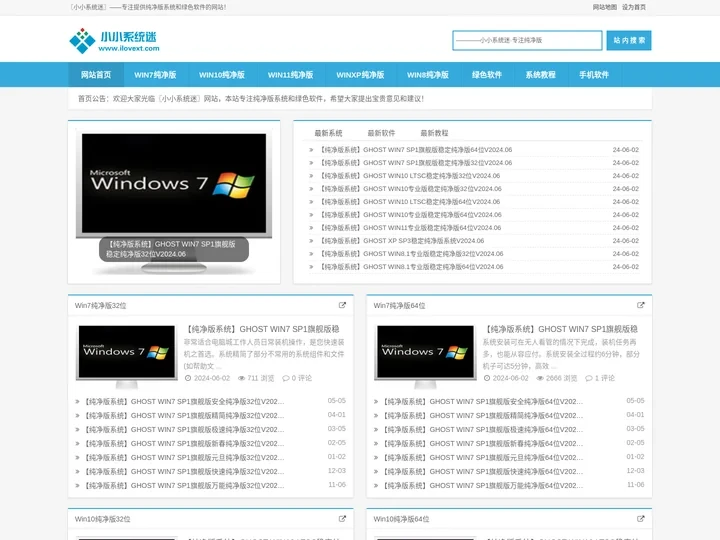The width and height of the screenshot is (720, 540).
Task: Open GHOST WIN8.1专业版稳定纯净版64位V2024.06
Action: [411, 267]
